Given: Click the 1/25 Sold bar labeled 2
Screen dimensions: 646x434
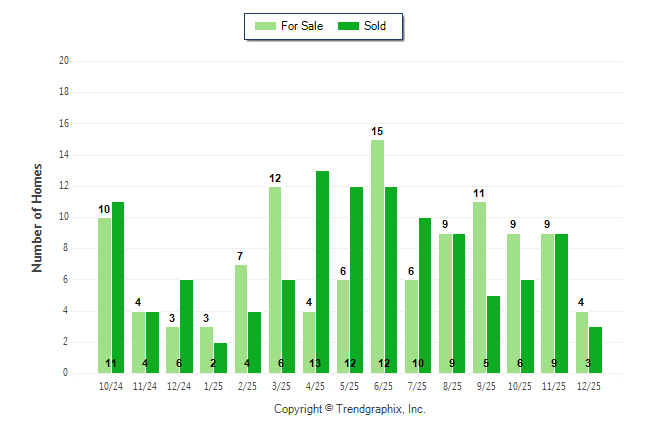Looking at the screenshot, I should point(220,357).
